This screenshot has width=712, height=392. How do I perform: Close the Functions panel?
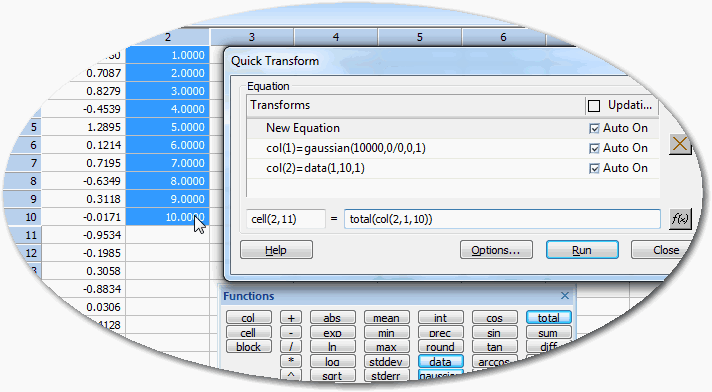564,296
